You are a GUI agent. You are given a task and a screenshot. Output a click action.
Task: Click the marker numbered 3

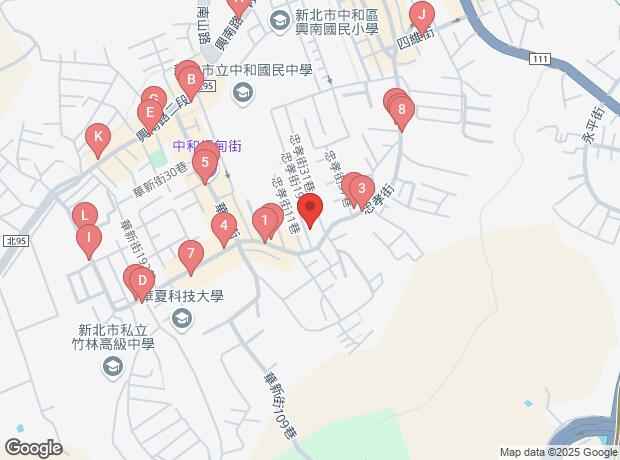click(x=362, y=191)
